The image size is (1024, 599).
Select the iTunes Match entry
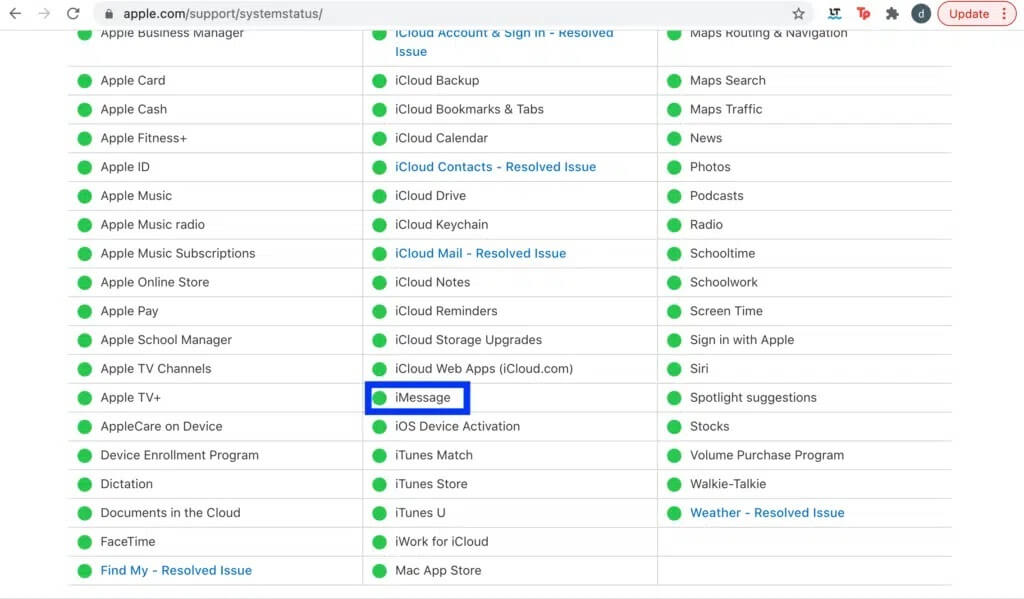click(x=434, y=455)
